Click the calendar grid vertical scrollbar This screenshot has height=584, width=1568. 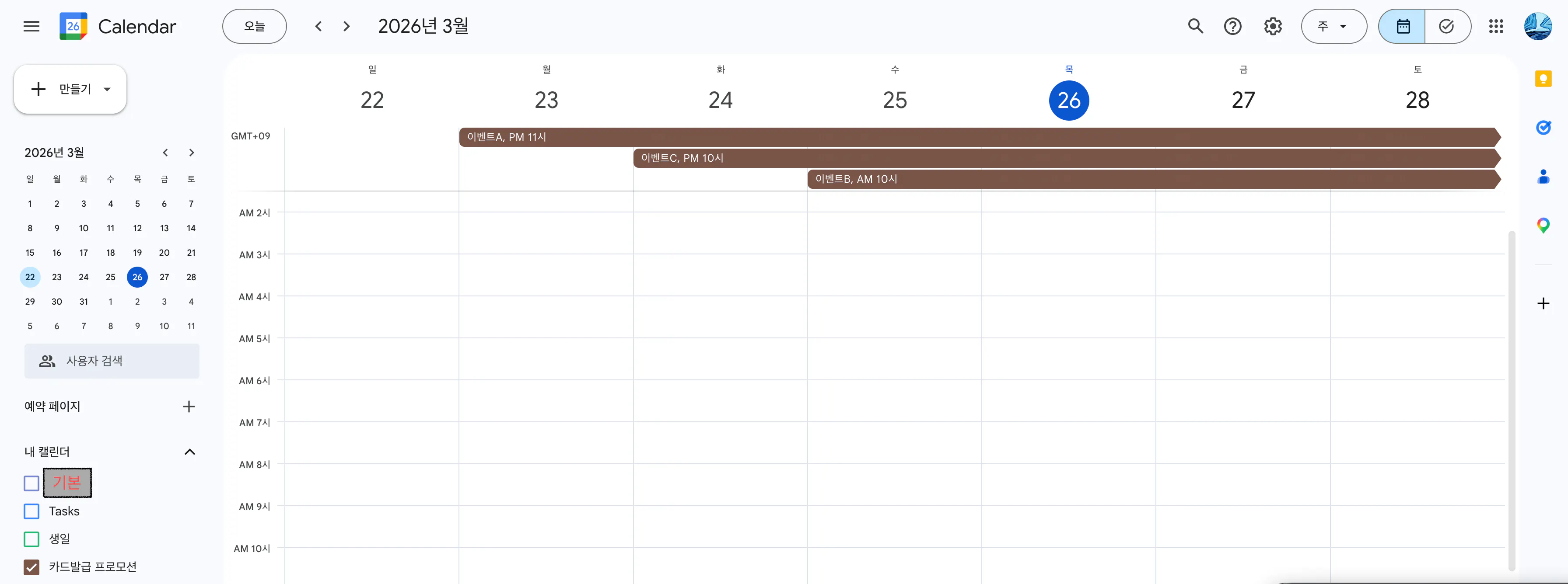(x=1512, y=400)
